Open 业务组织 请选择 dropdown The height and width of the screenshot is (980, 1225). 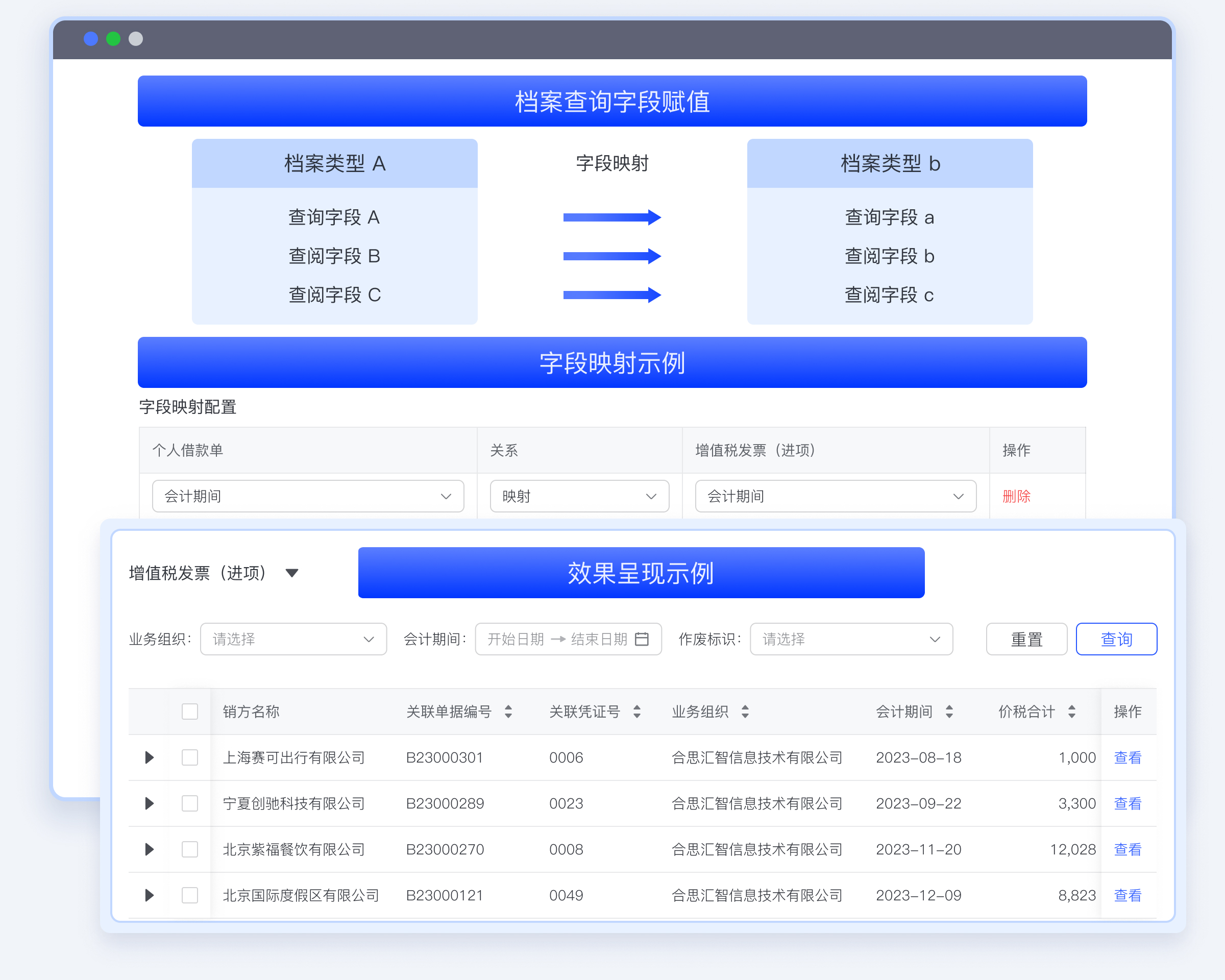[293, 639]
